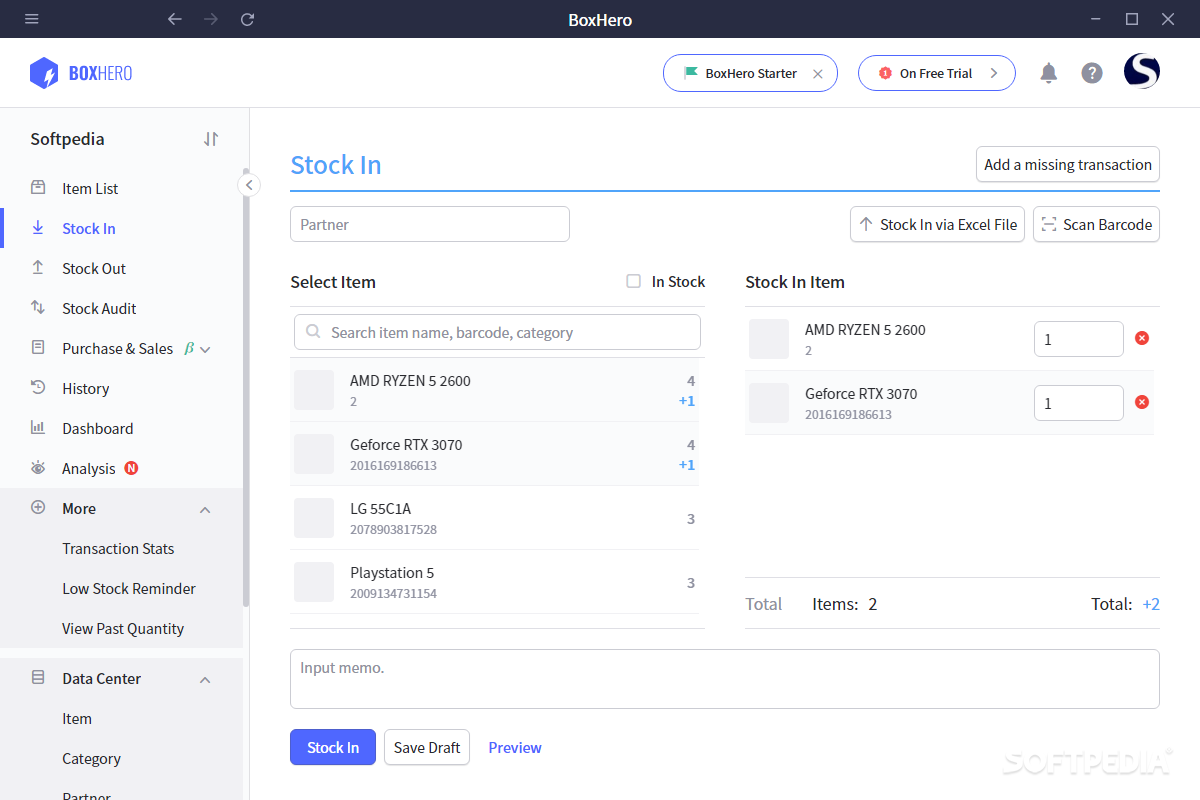Viewport: 1200px width, 800px height.
Task: Click the More plus-circle icon
Action: 38,508
